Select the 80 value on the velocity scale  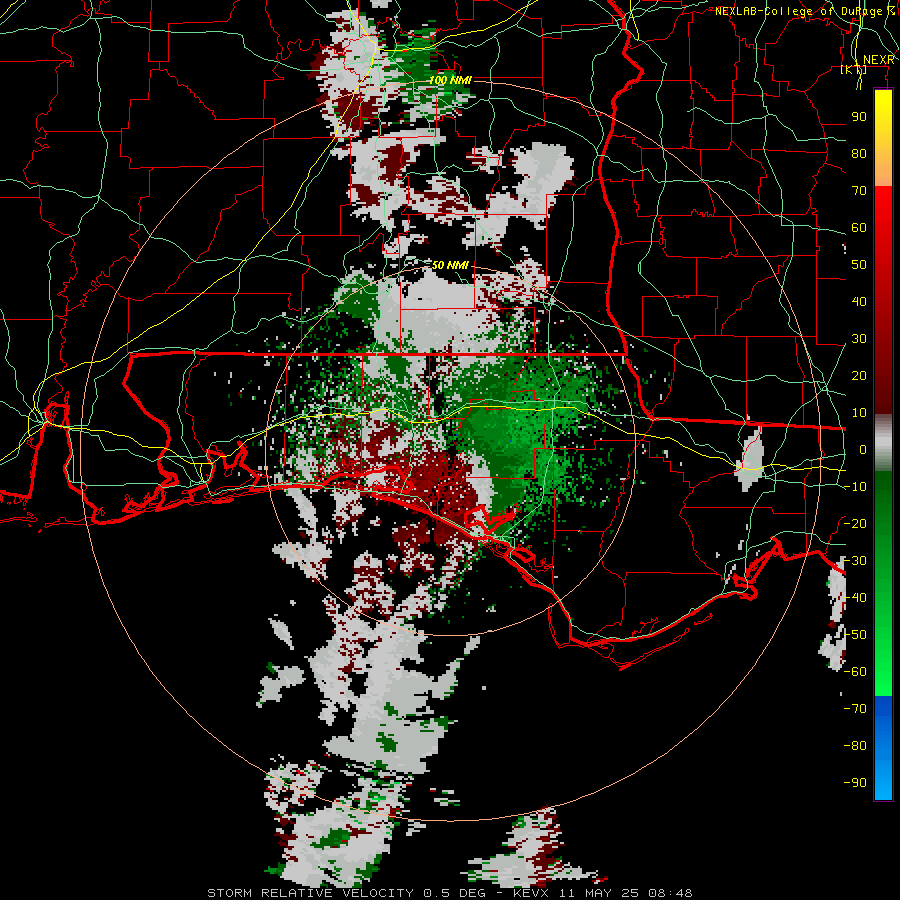click(859, 153)
